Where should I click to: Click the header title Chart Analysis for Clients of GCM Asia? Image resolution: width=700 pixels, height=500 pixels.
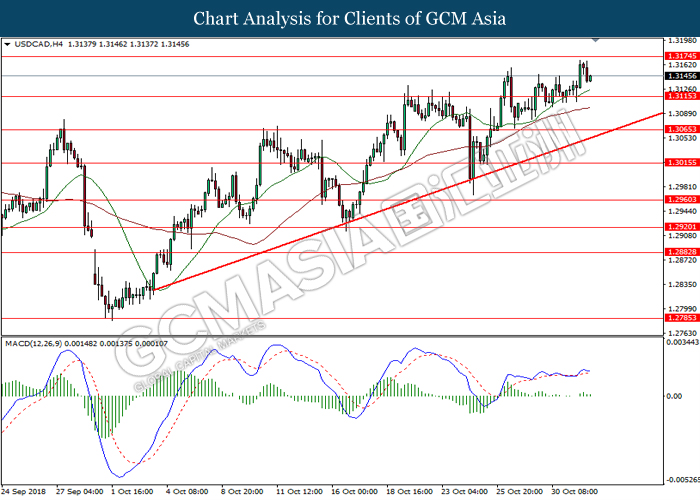(x=350, y=18)
